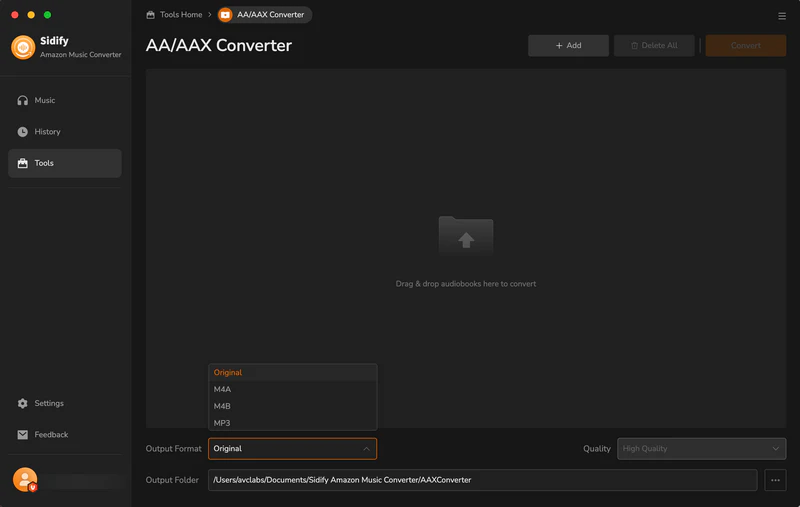
Task: Open the Quality dropdown
Action: click(702, 449)
